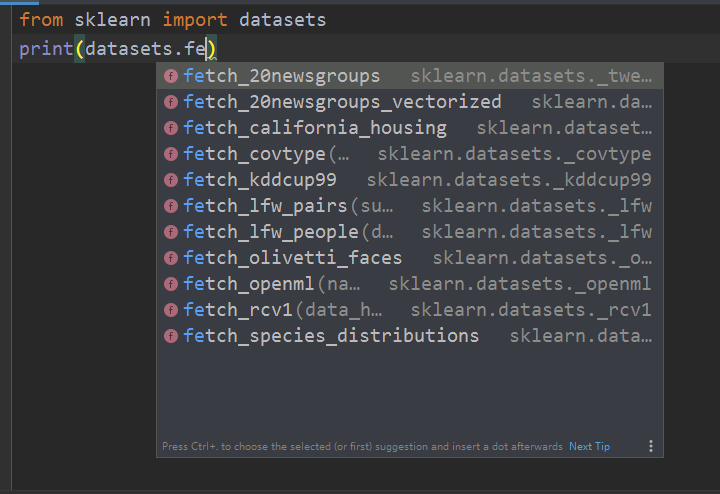720x494 pixels.
Task: Click function icon beside fetch_species_distributions
Action: 171,336
